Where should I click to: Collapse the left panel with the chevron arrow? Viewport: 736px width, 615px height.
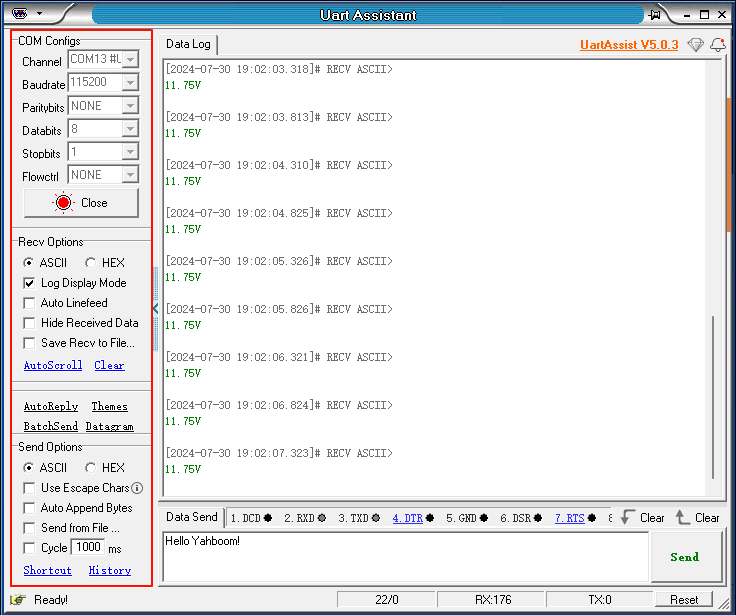coord(155,309)
